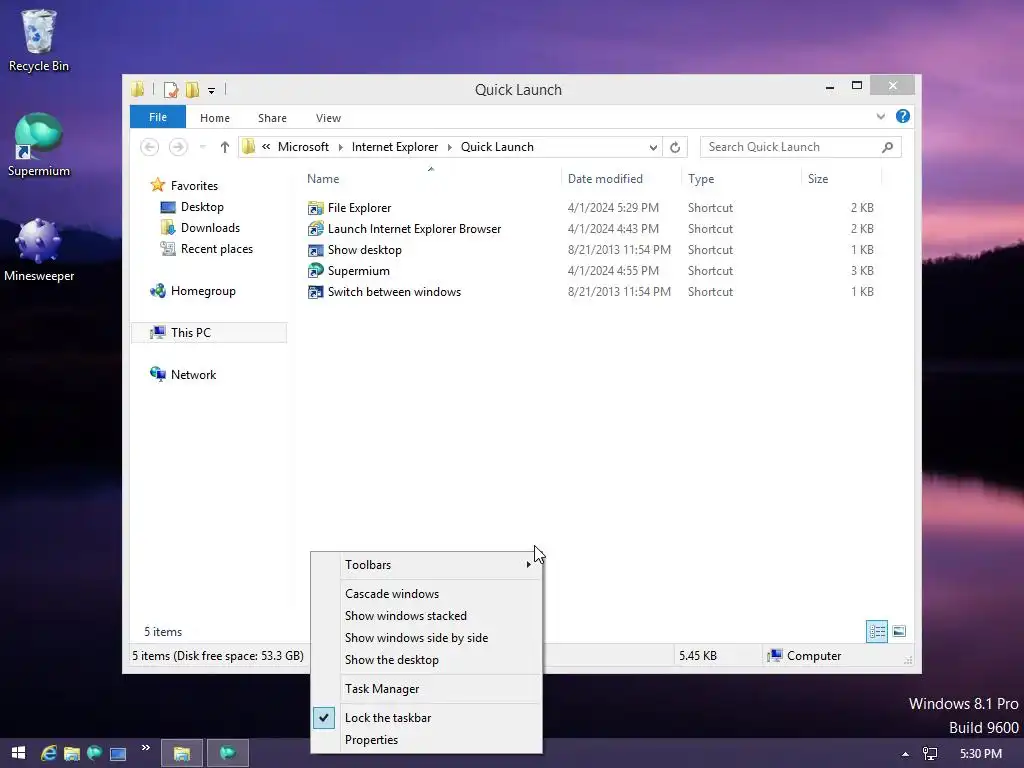Select Favorites in the navigation pane
Screen dimensions: 1024x768
click(x=184, y=185)
